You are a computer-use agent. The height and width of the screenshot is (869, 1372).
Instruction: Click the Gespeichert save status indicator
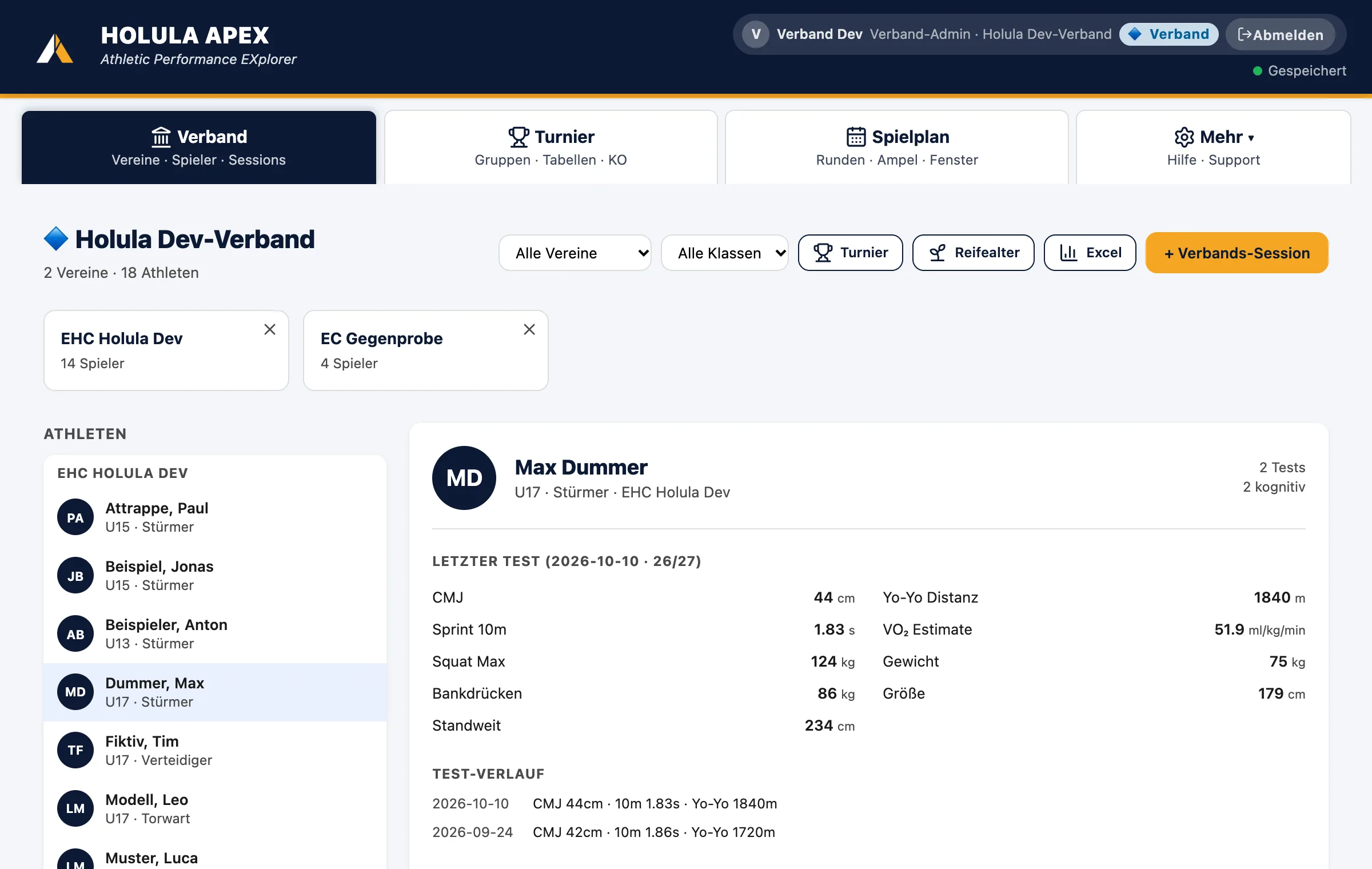[x=1299, y=71]
